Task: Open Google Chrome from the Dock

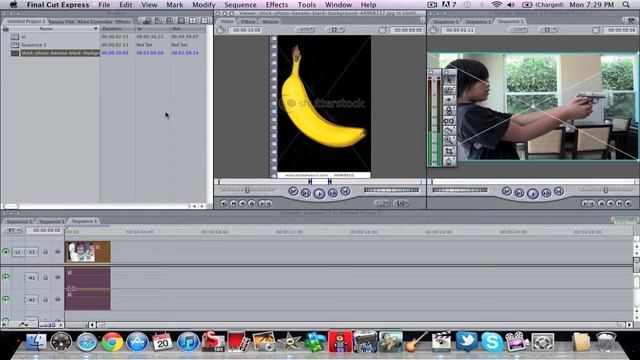Action: (112, 342)
